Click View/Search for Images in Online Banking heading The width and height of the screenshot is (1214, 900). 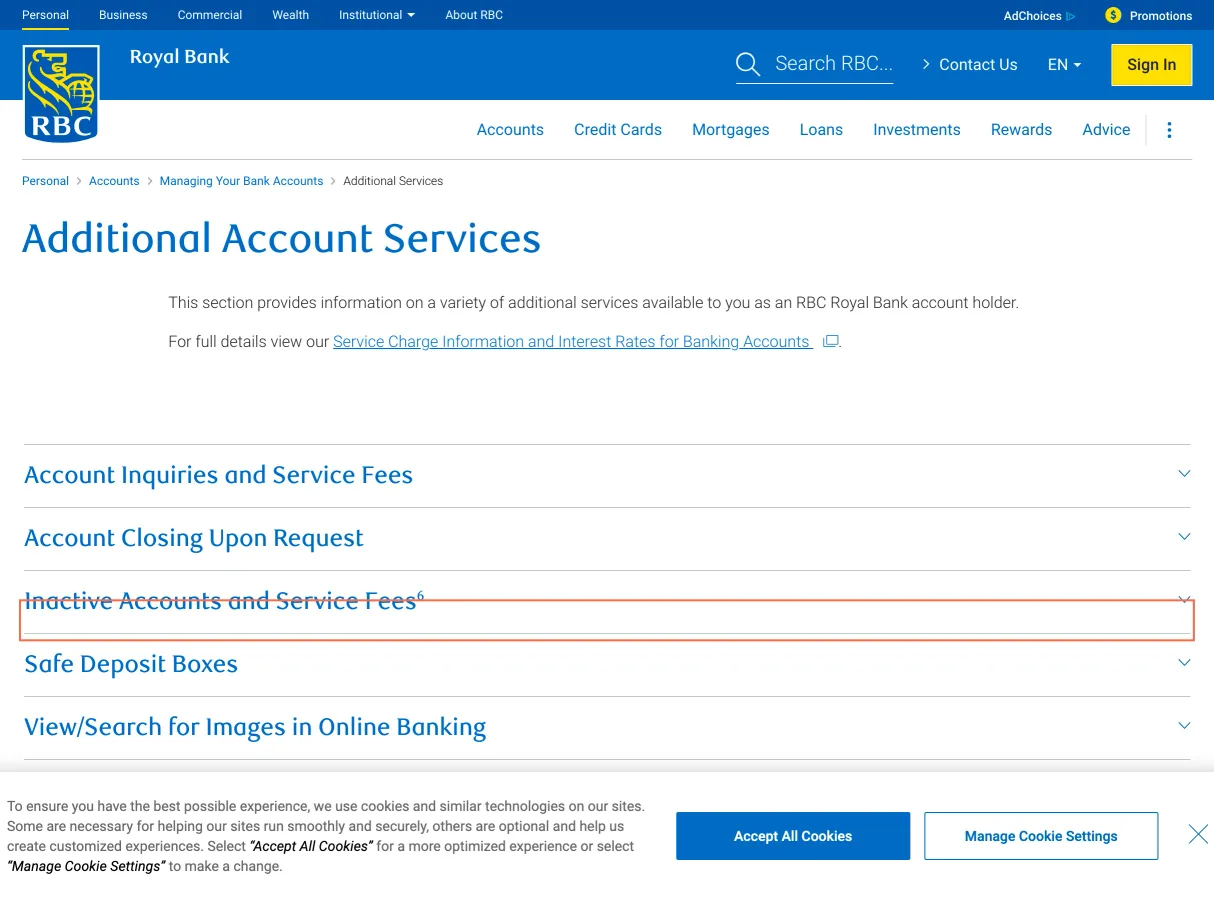(x=255, y=728)
